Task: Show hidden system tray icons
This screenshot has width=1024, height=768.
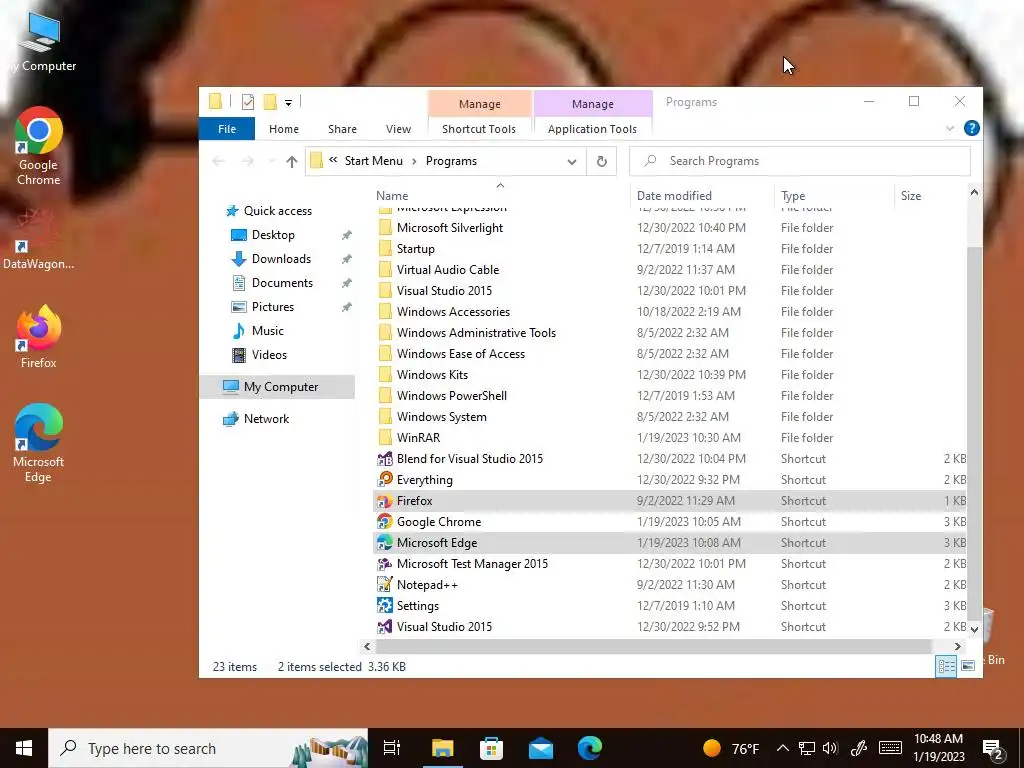Action: click(x=782, y=748)
